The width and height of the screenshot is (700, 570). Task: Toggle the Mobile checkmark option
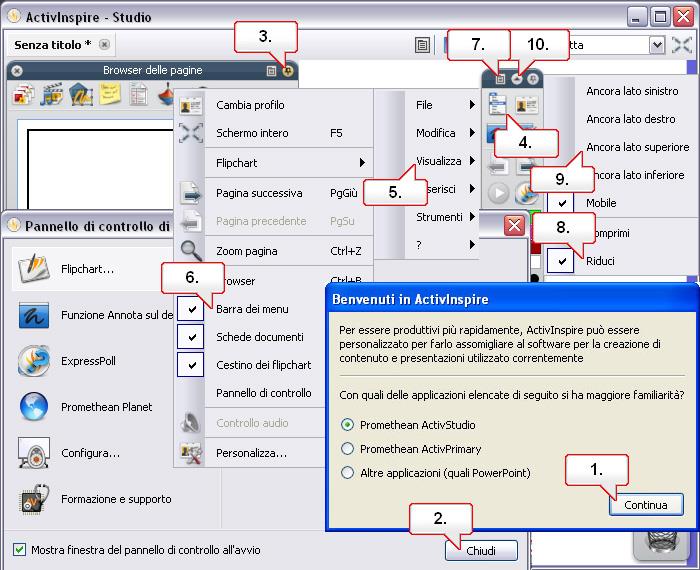tap(560, 203)
